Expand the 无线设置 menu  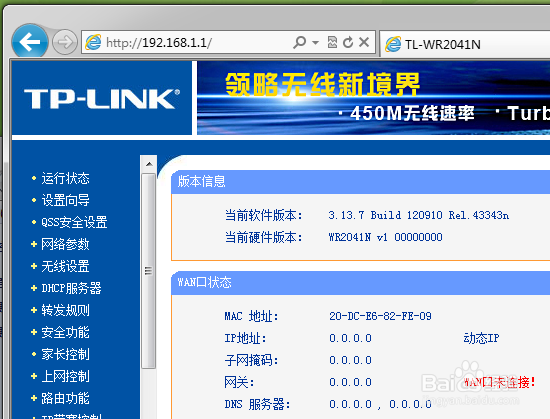tap(65, 266)
